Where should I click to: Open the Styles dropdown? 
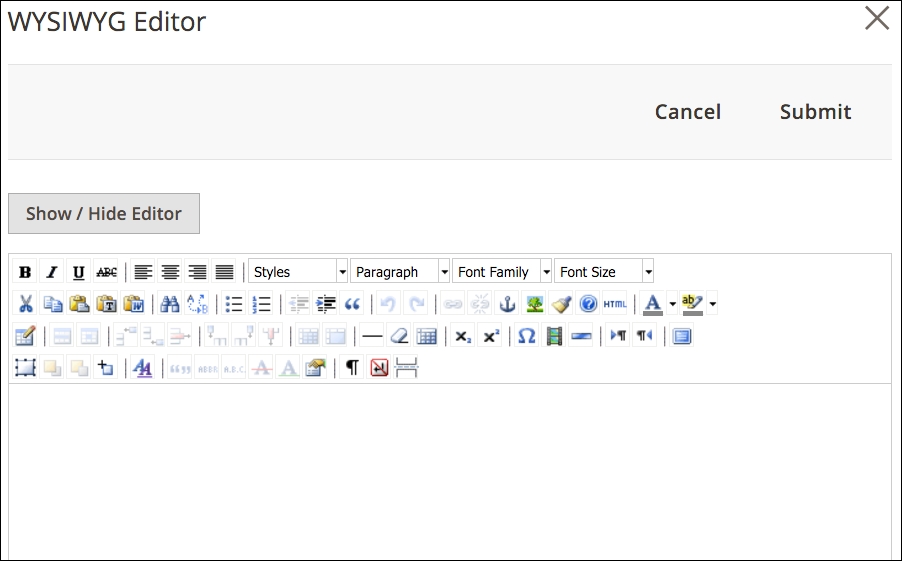[298, 272]
